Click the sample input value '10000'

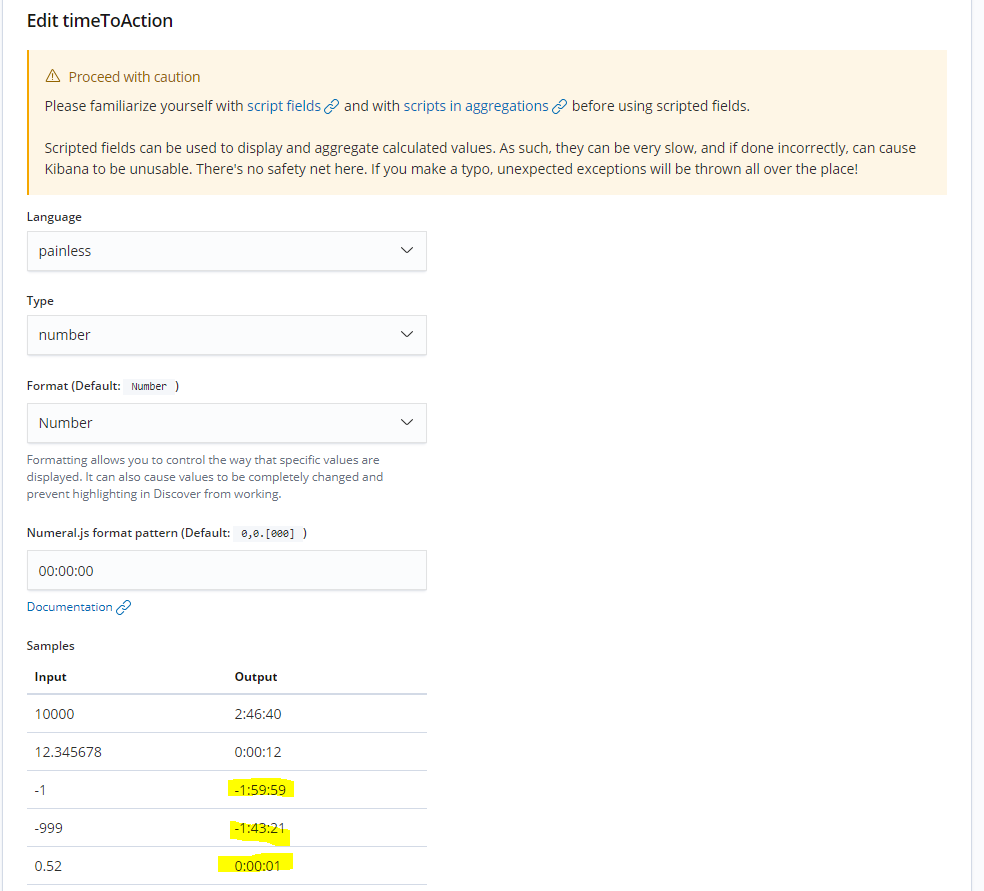pos(54,713)
